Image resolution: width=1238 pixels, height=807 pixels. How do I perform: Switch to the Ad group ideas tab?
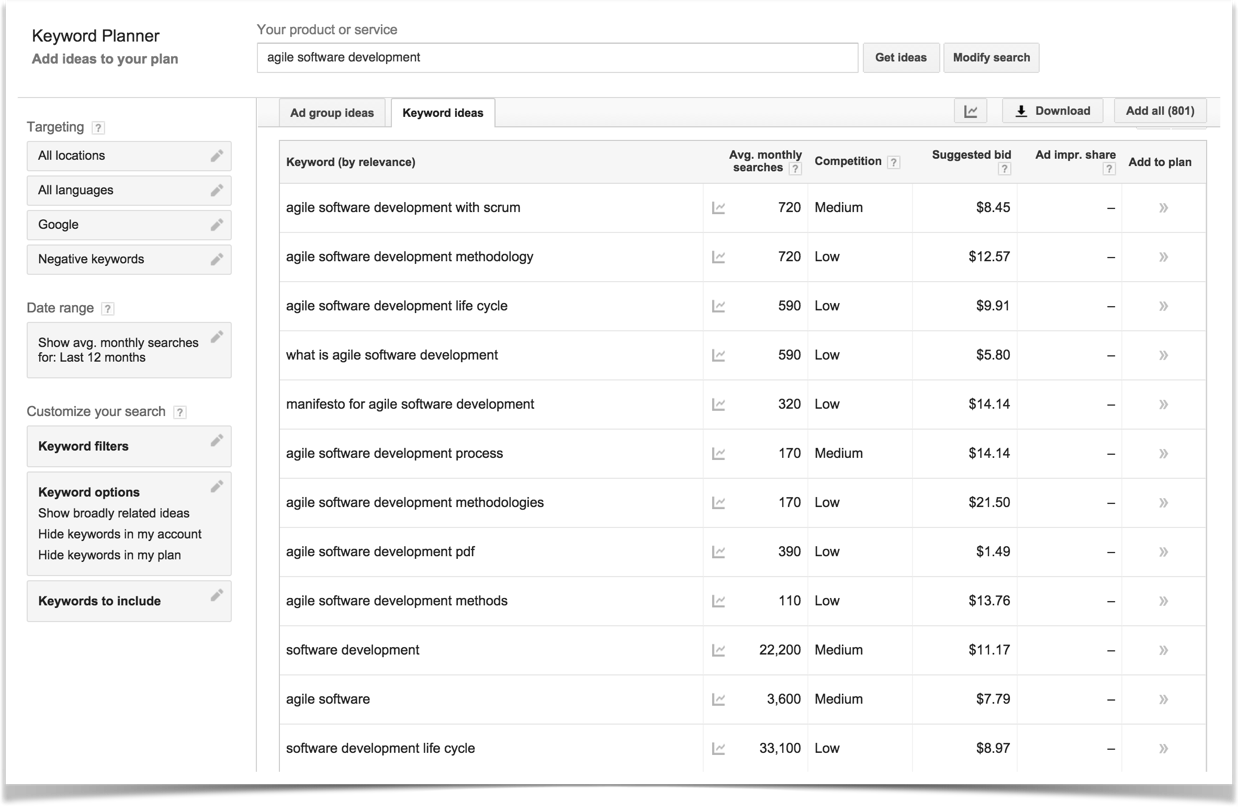pos(332,113)
